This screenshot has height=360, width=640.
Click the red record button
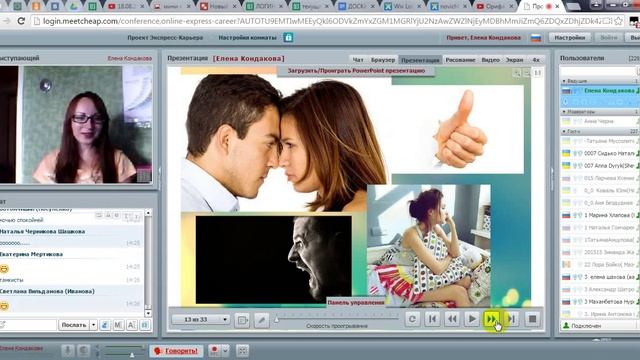click(214, 351)
